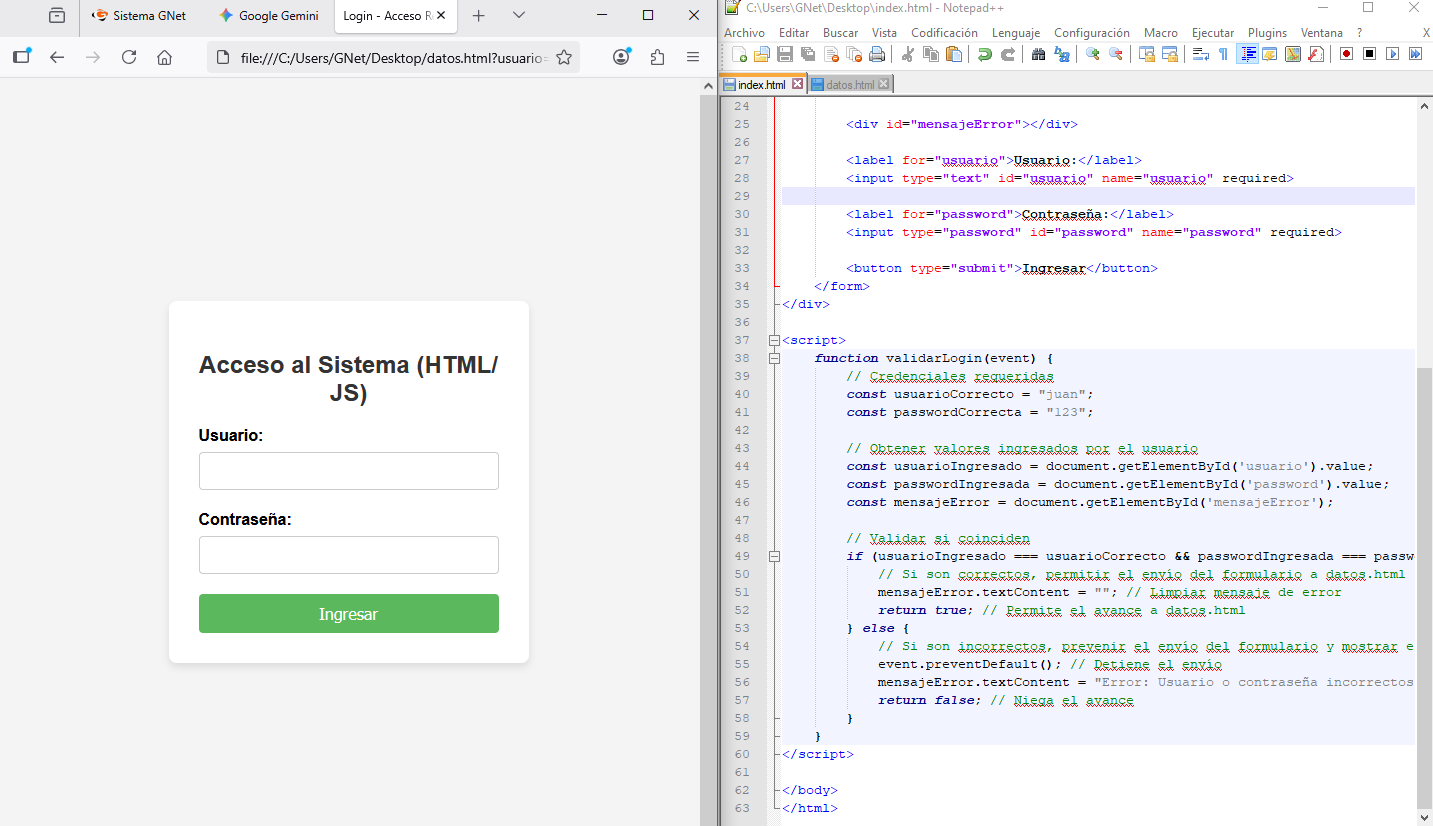Screen dimensions: 1433x826
Task: Collapse the validarLogin function fold at line 38
Action: point(774,358)
